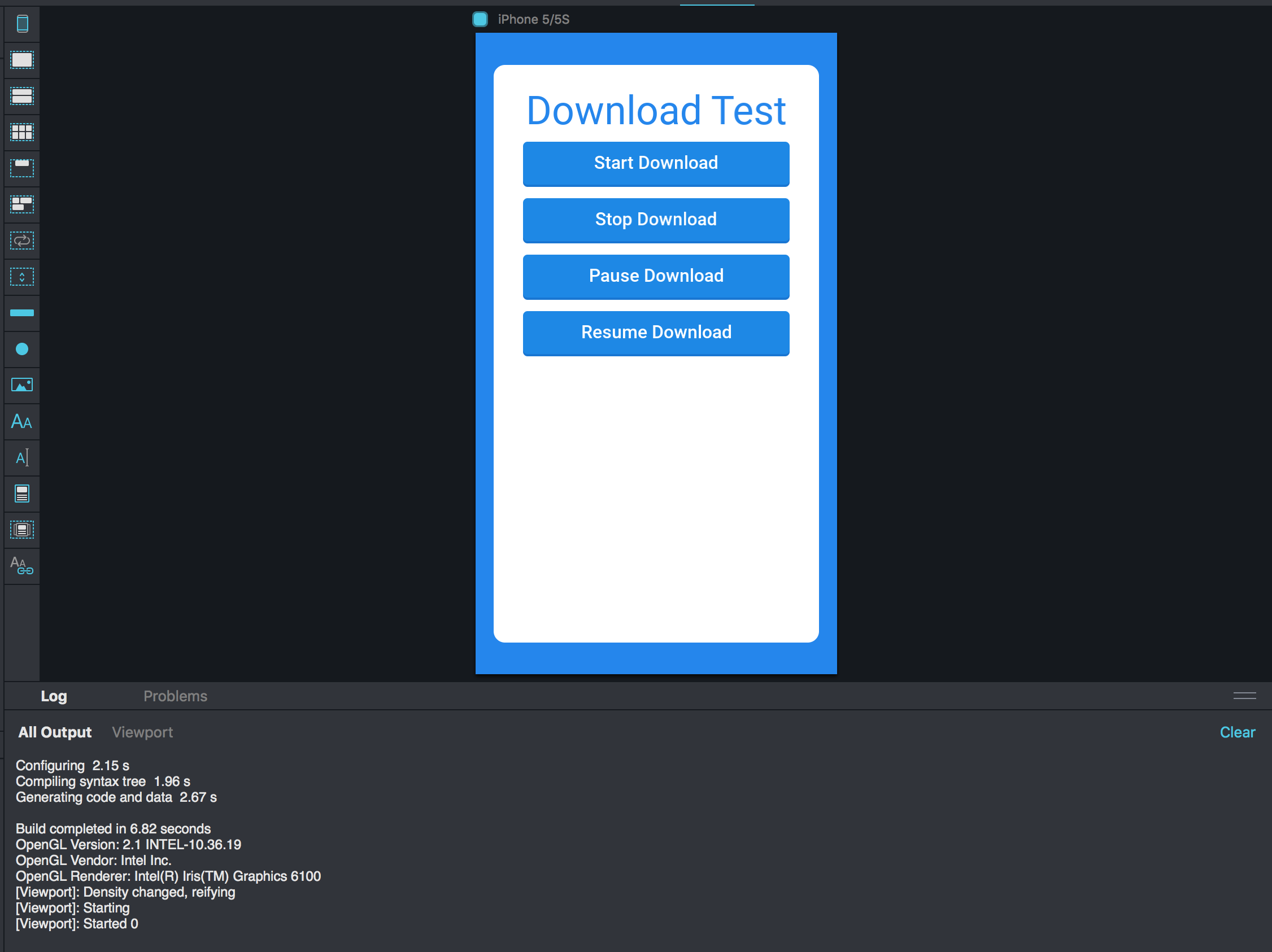Viewport: 1272px width, 952px height.
Task: Click the '[Viewport]: Started 0' log line
Action: [77, 924]
